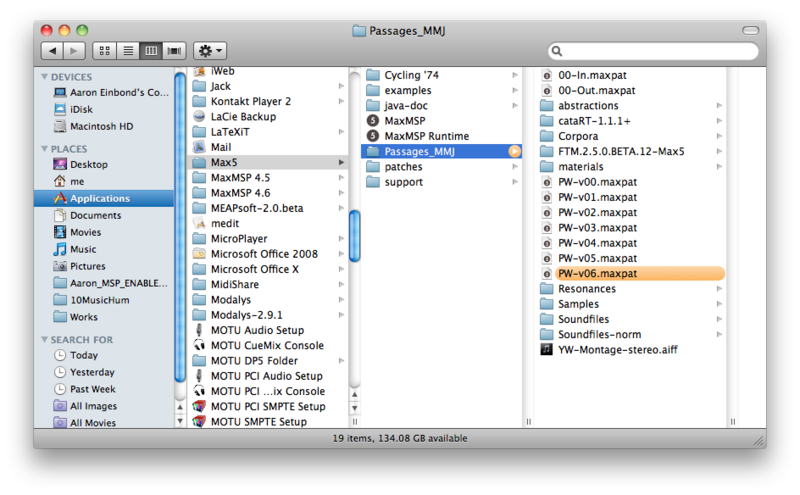
Task: Select MOTU Audio Setup application
Action: point(248,330)
